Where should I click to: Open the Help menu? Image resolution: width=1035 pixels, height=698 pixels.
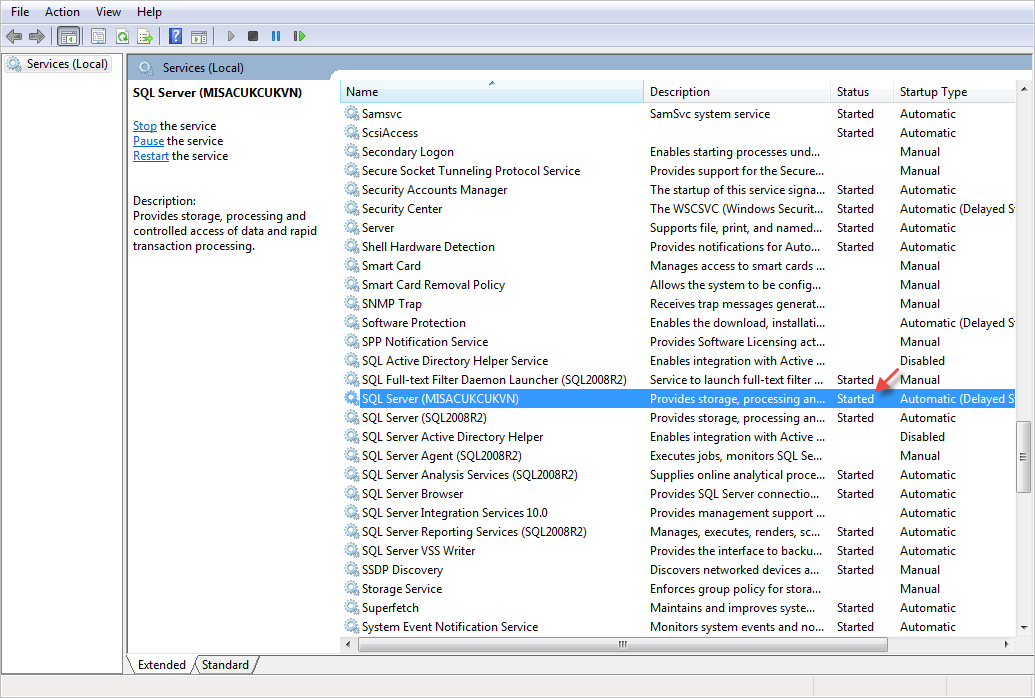click(149, 12)
